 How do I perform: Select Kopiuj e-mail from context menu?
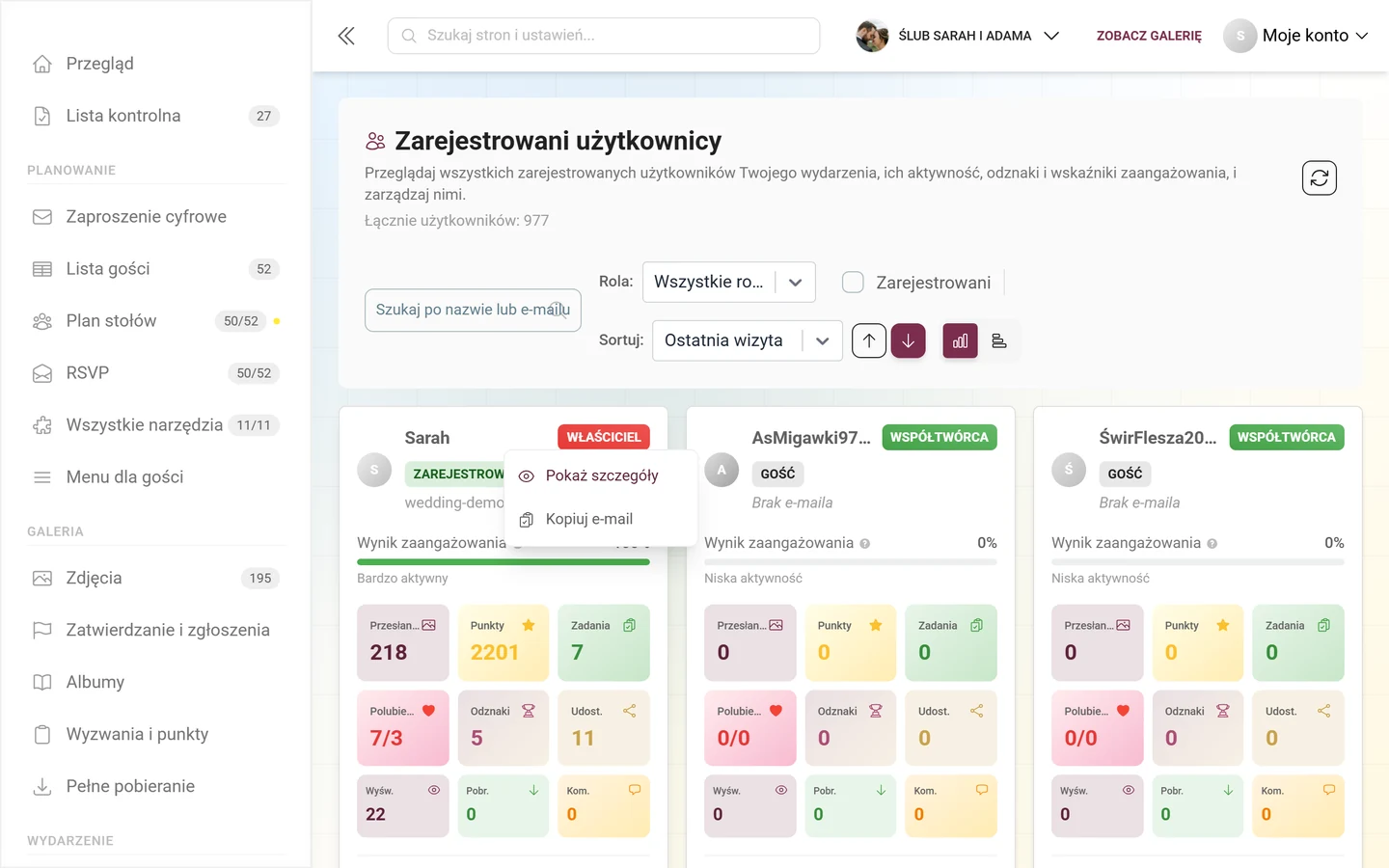(x=600, y=519)
